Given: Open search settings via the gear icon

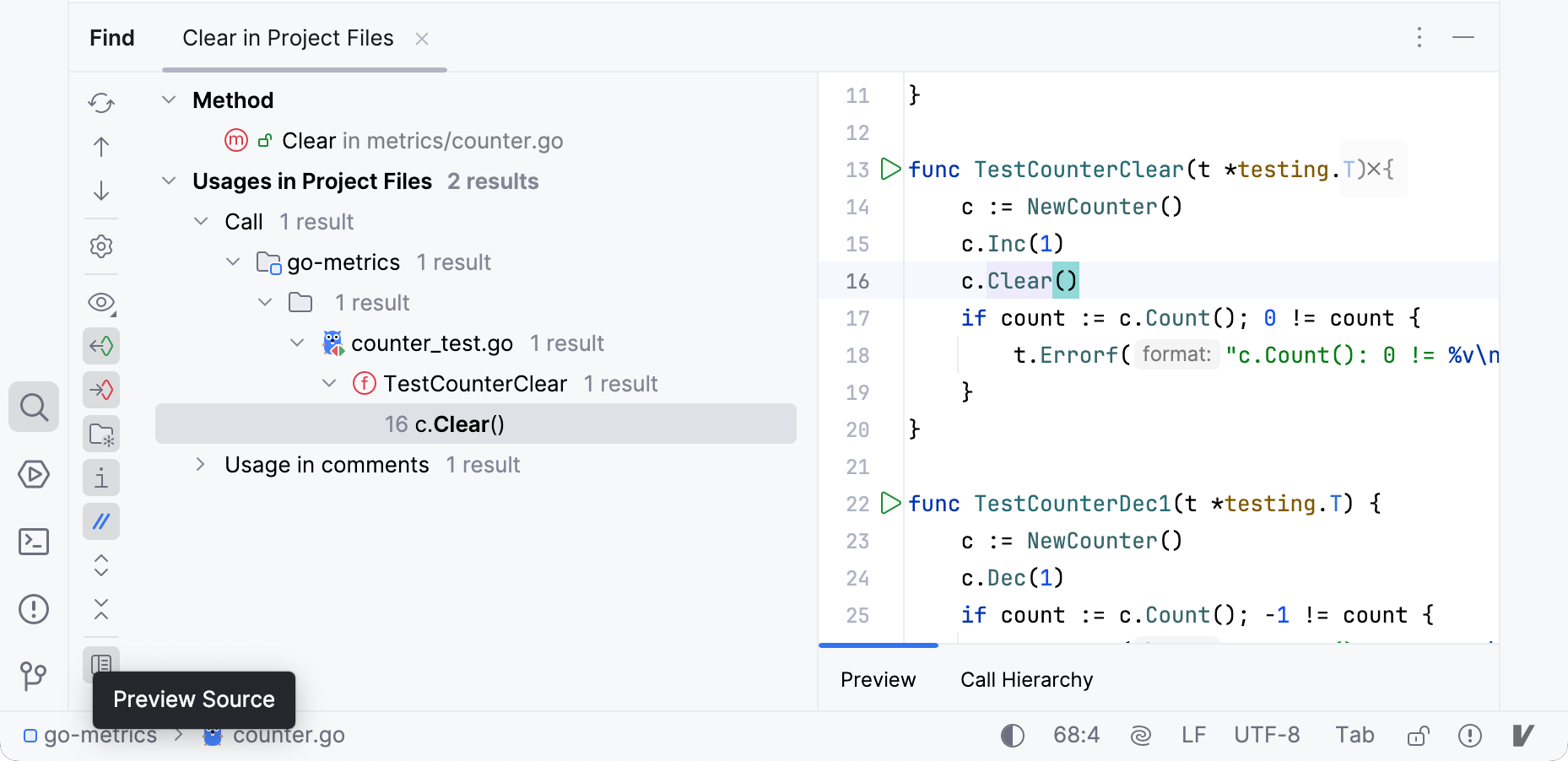Looking at the screenshot, I should [101, 246].
